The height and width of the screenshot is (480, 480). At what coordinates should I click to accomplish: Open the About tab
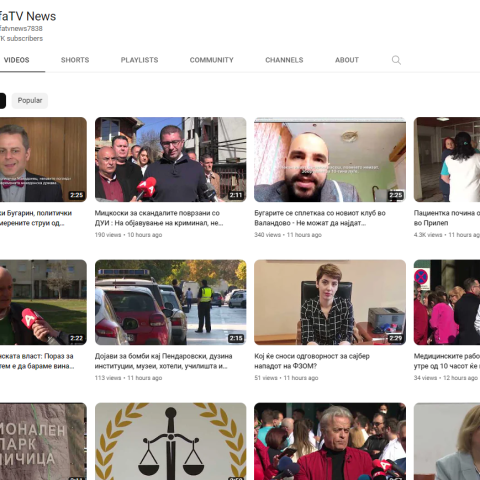click(347, 60)
